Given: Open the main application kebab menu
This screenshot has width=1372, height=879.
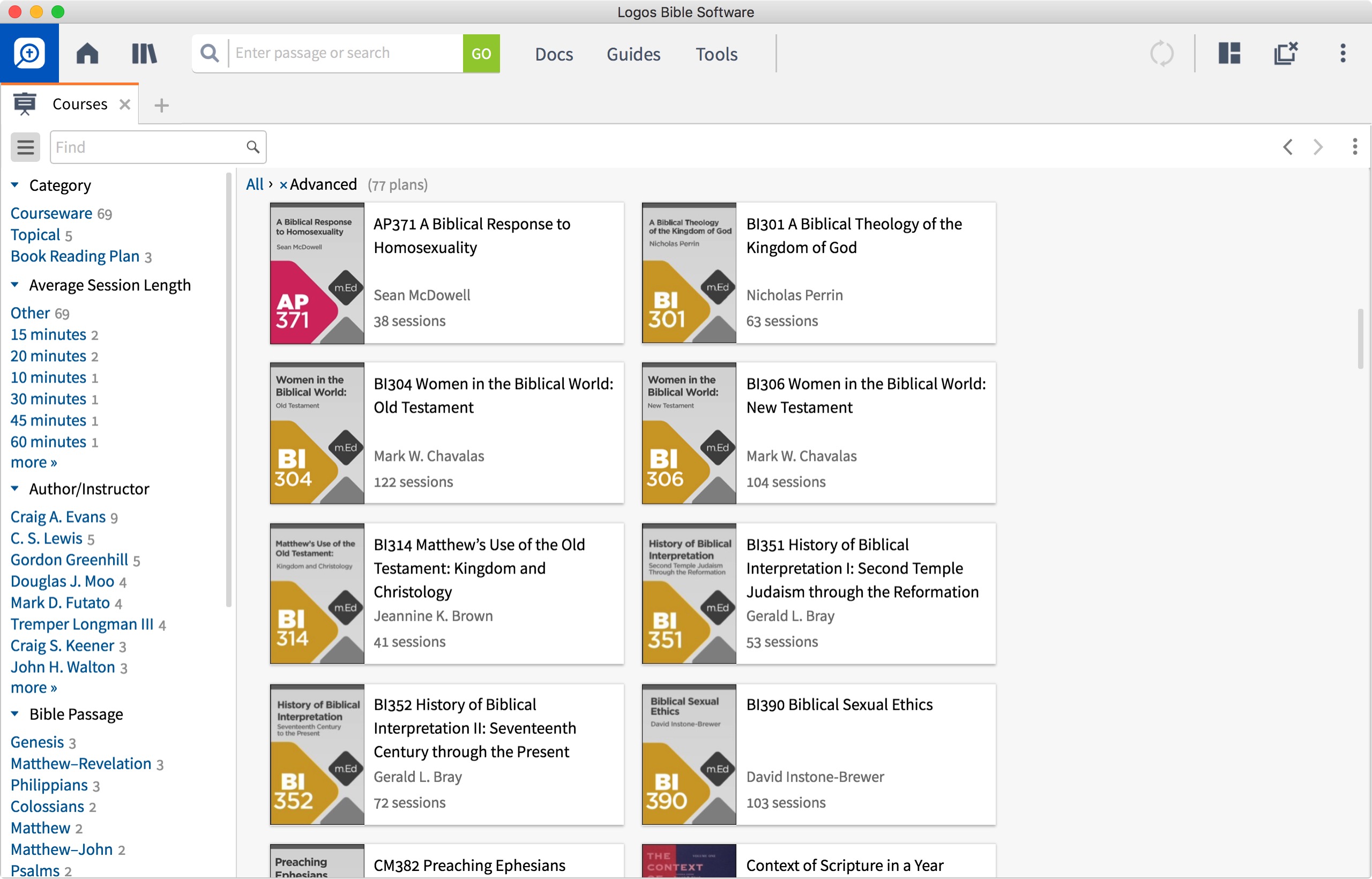Looking at the screenshot, I should (1343, 53).
